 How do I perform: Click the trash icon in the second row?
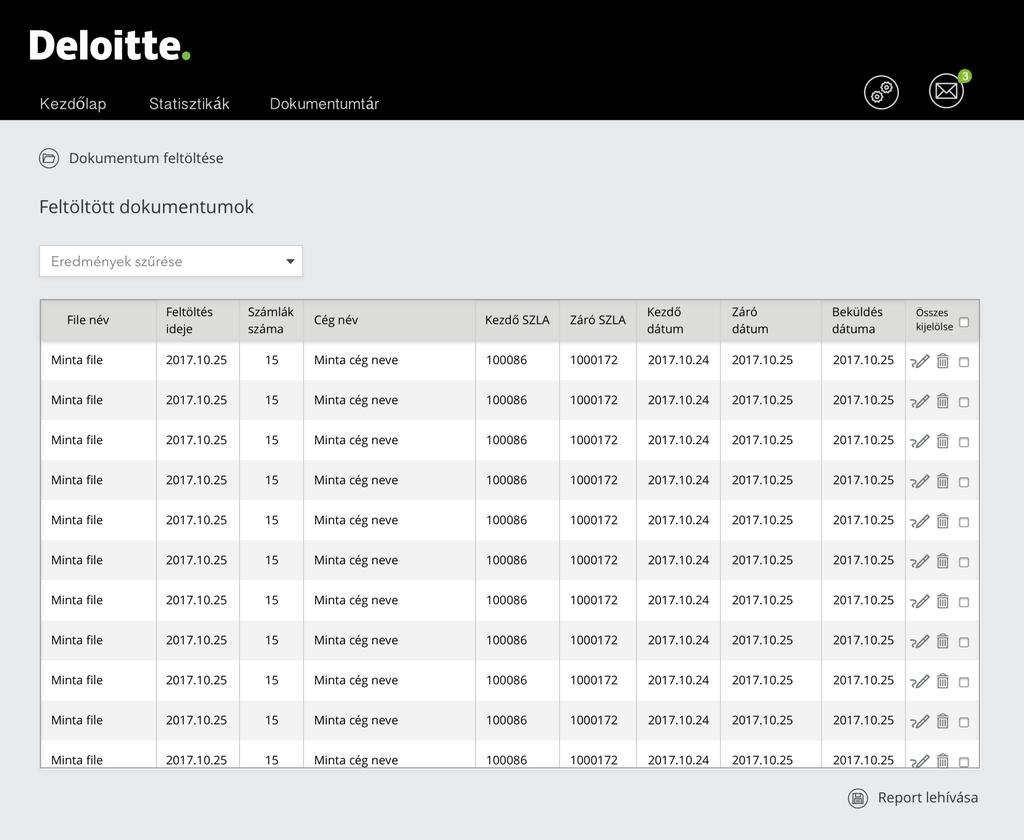[x=942, y=400]
